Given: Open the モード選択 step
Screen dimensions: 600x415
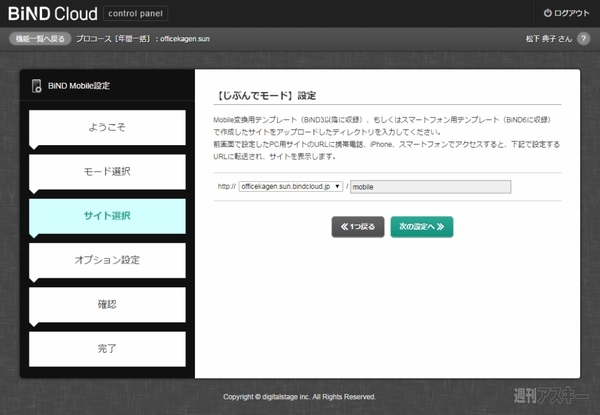Looking at the screenshot, I should pos(107,172).
